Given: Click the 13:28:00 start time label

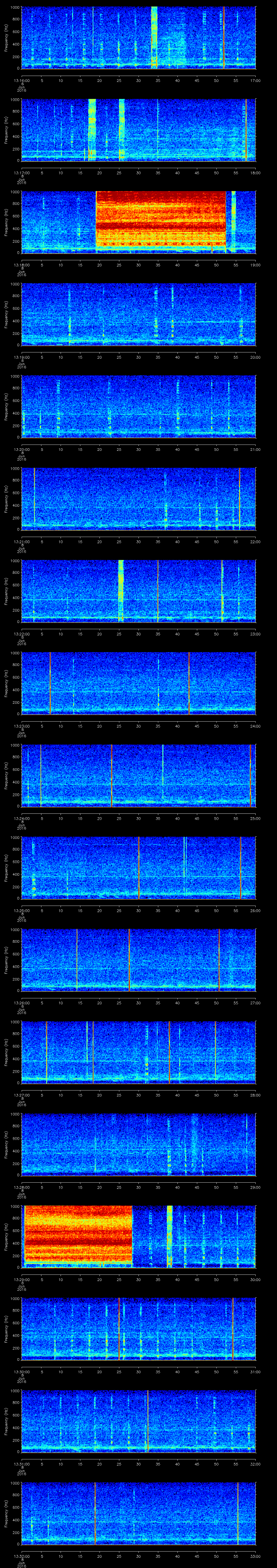Looking at the screenshot, I should click(22, 1187).
